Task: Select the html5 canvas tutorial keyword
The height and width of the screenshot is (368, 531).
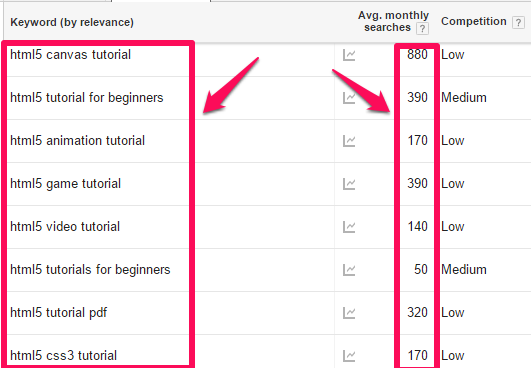Action: (70, 55)
